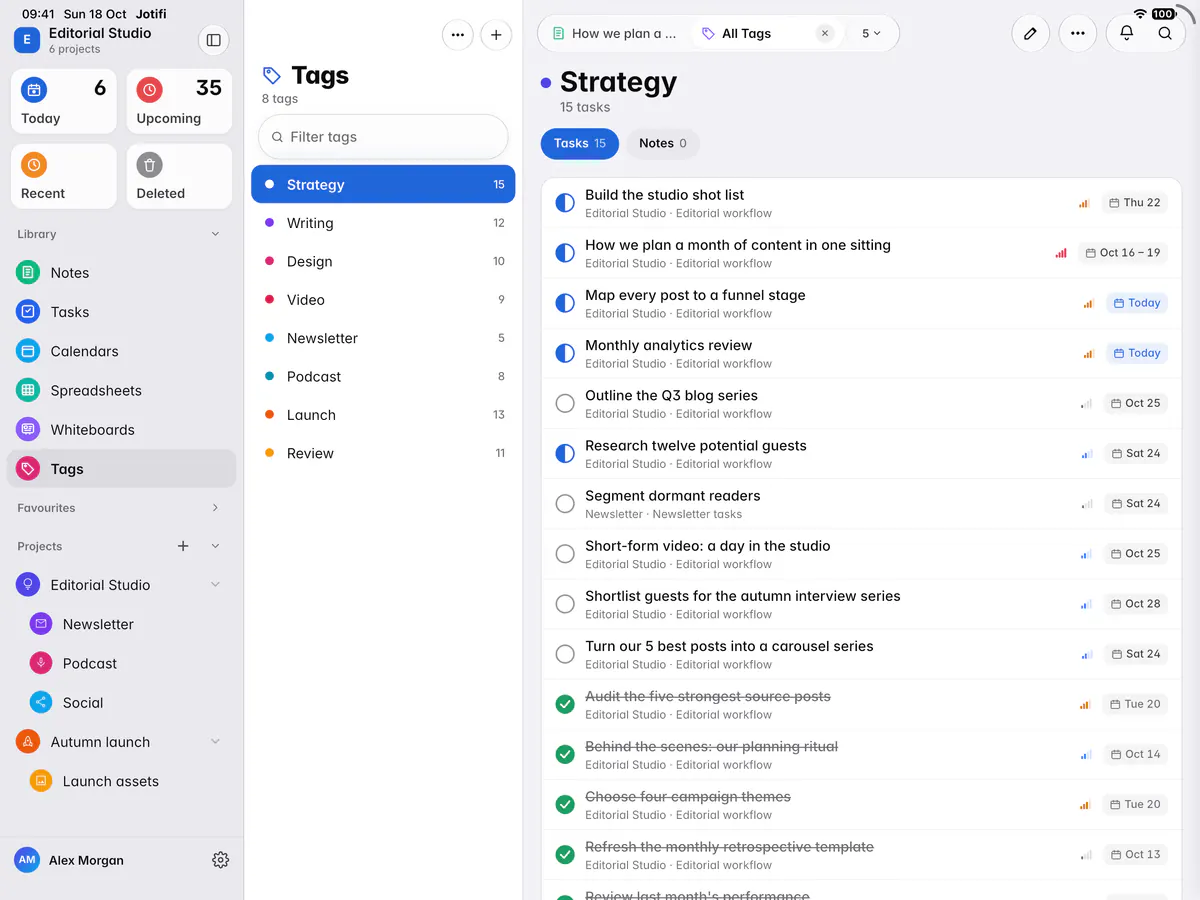Select the Tasks 15 tab
Viewport: 1200px width, 900px height.
580,143
